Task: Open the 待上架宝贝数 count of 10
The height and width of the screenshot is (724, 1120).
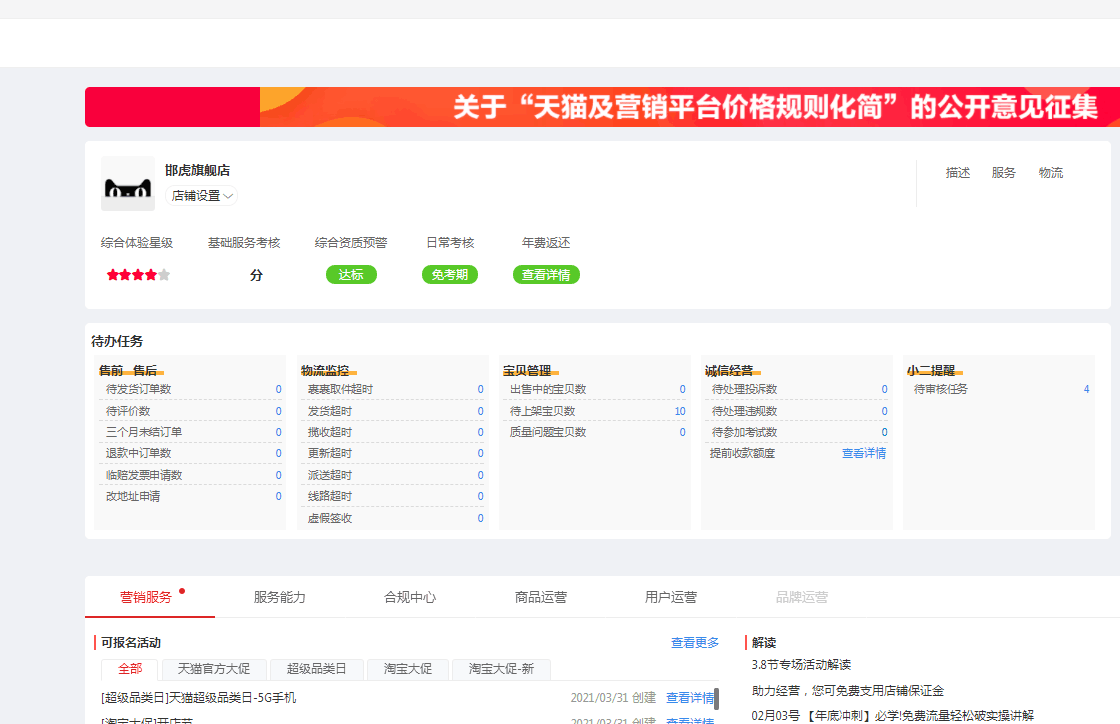Action: [x=680, y=411]
